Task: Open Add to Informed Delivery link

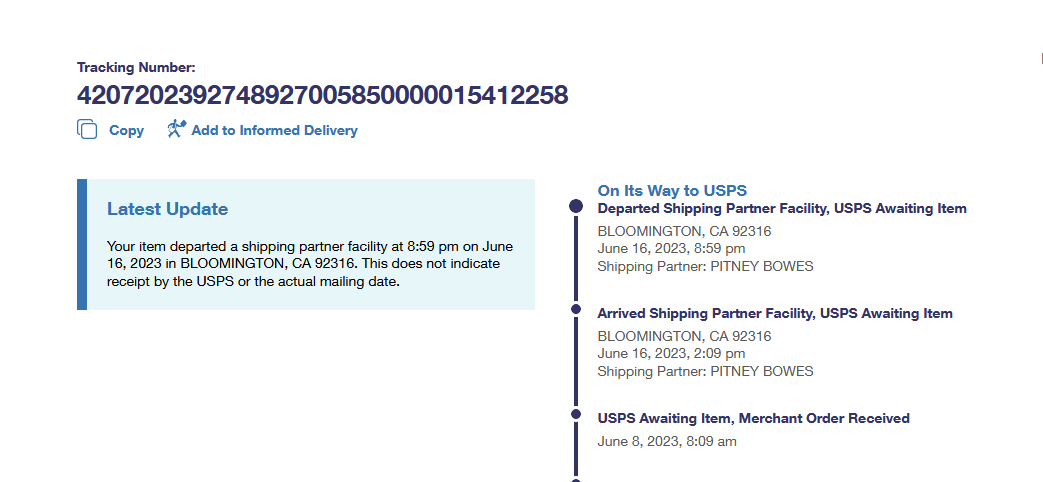Action: [x=274, y=130]
